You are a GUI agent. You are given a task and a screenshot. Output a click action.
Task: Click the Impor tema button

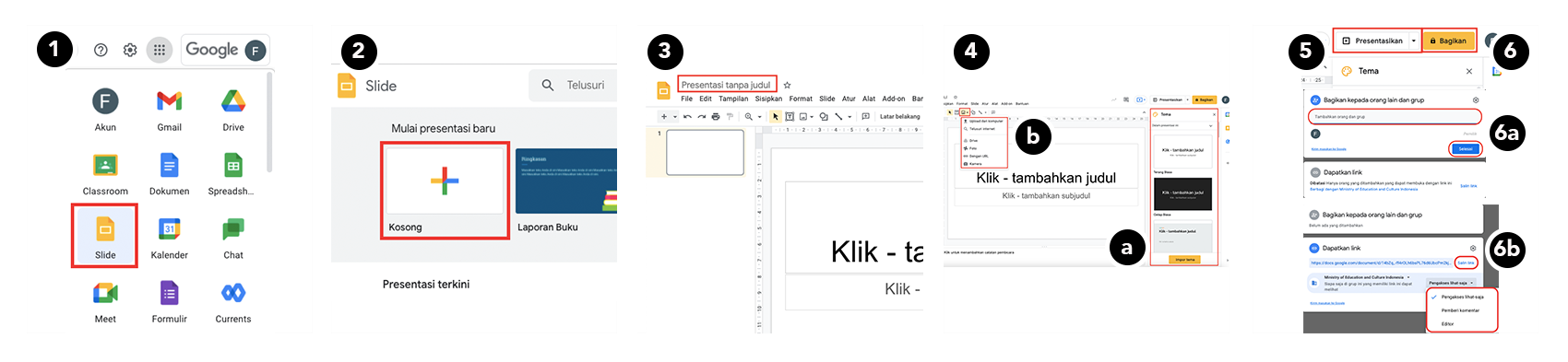1184,259
